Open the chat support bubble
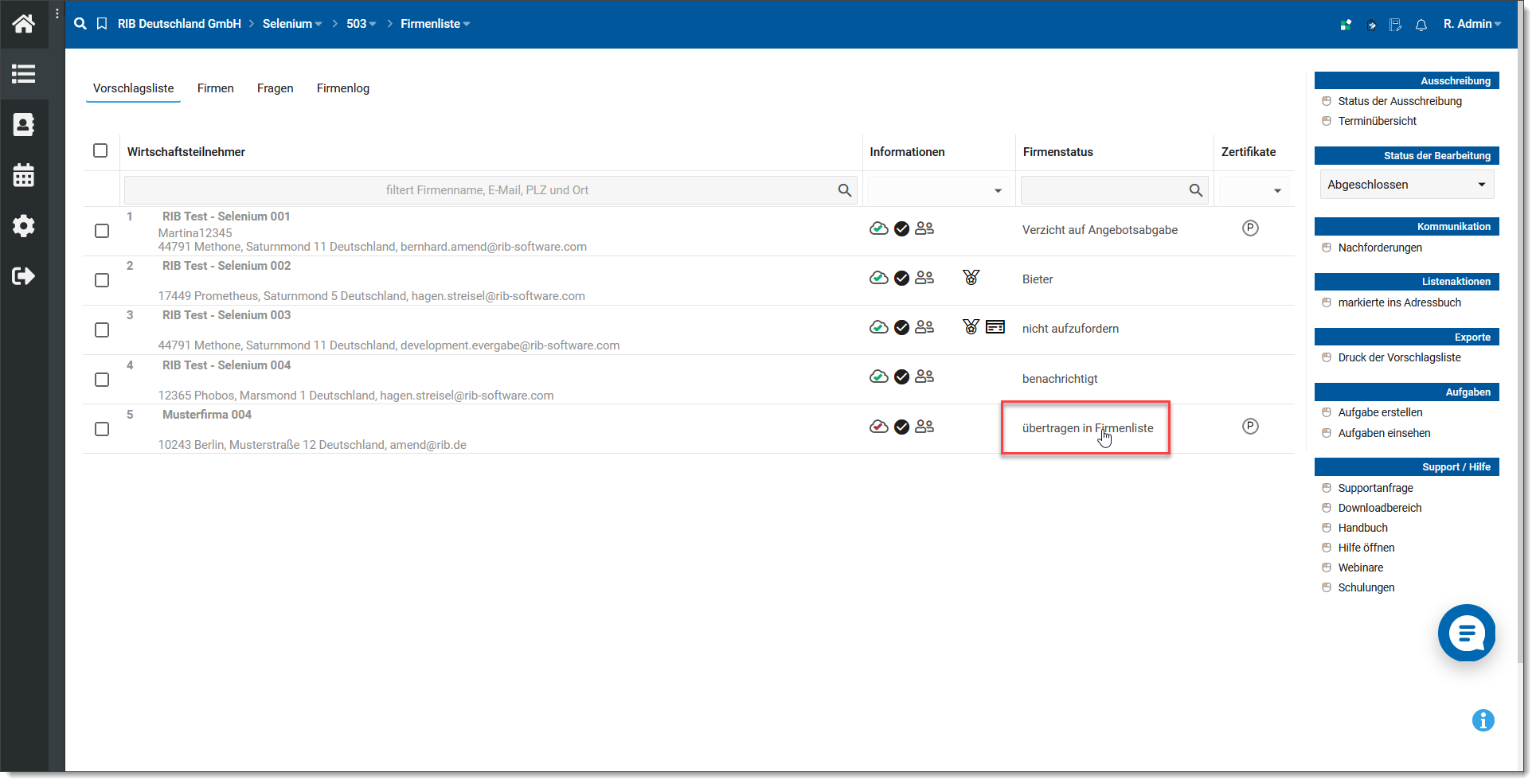 pos(1466,633)
